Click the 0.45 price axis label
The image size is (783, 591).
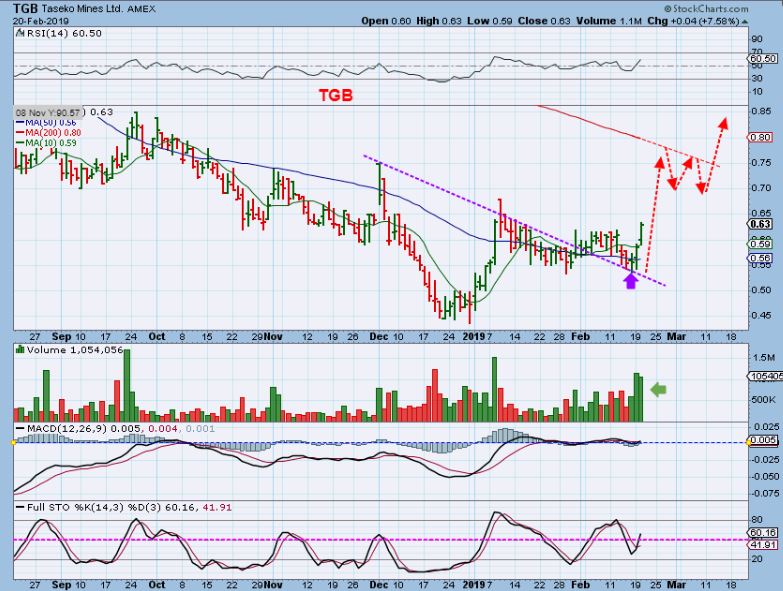click(x=761, y=315)
